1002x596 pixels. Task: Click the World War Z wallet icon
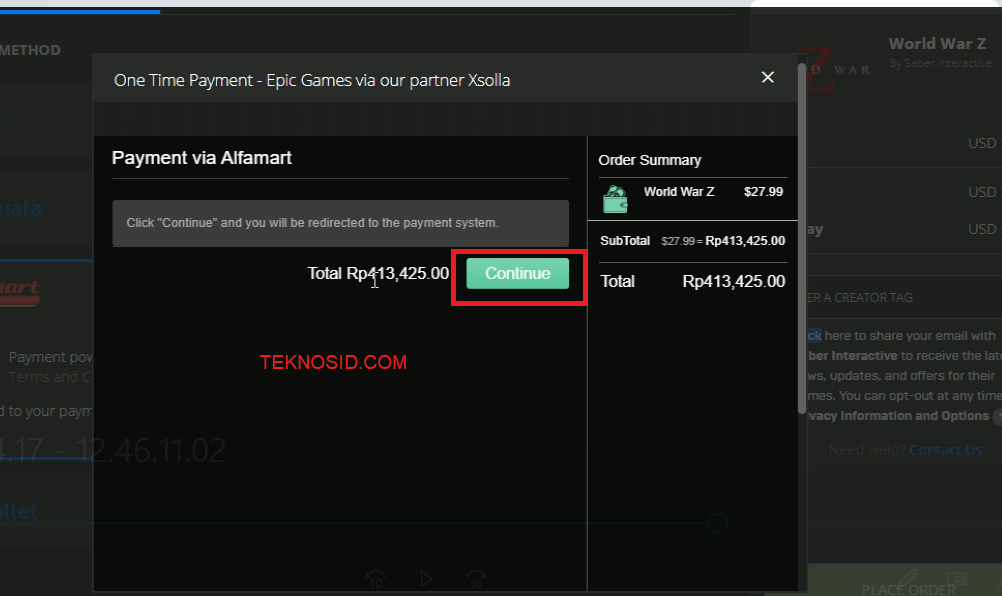click(x=615, y=199)
